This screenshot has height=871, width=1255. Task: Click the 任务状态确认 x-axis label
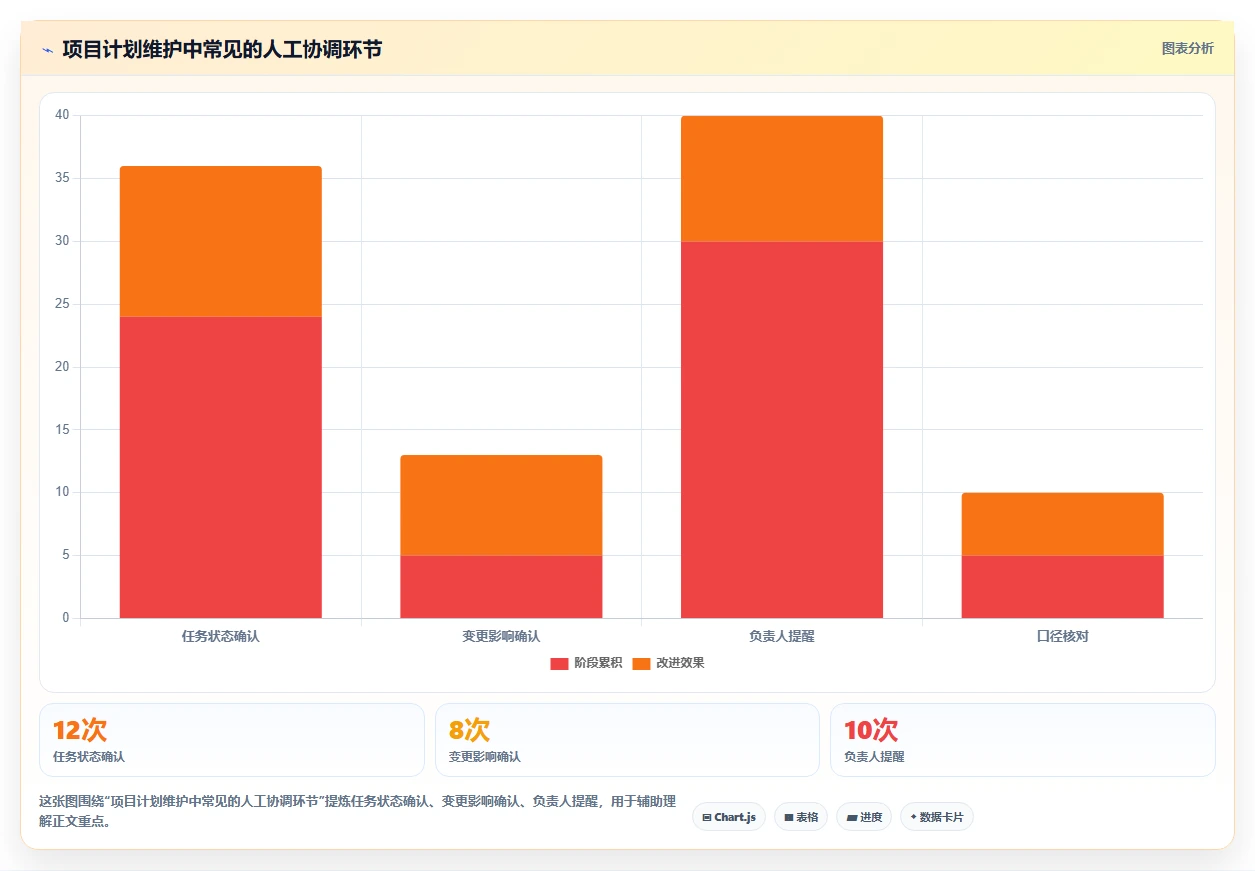[x=221, y=636]
